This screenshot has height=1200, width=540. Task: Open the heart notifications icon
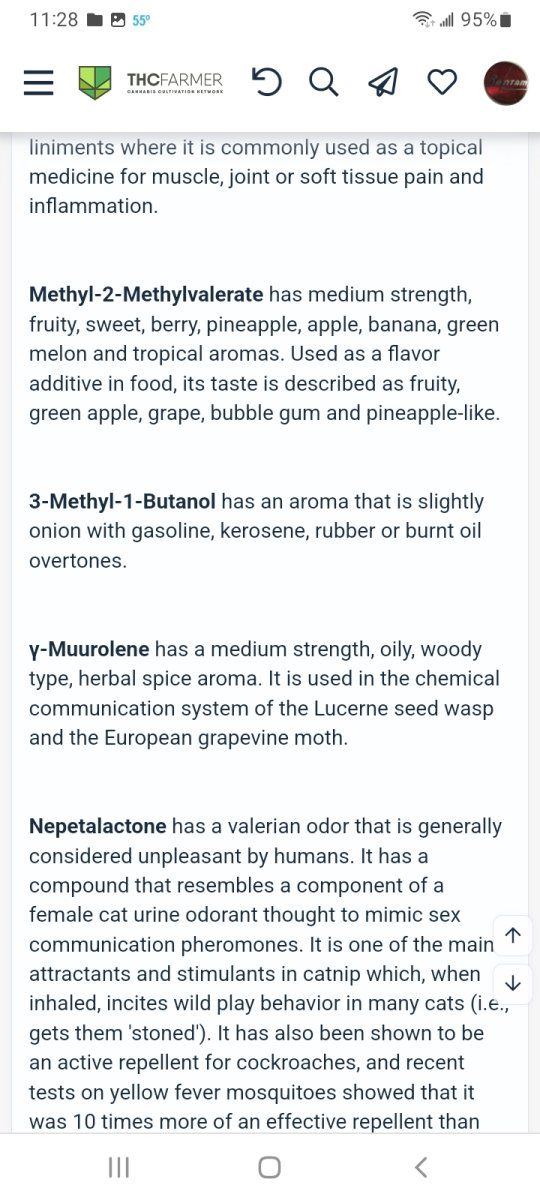(442, 82)
